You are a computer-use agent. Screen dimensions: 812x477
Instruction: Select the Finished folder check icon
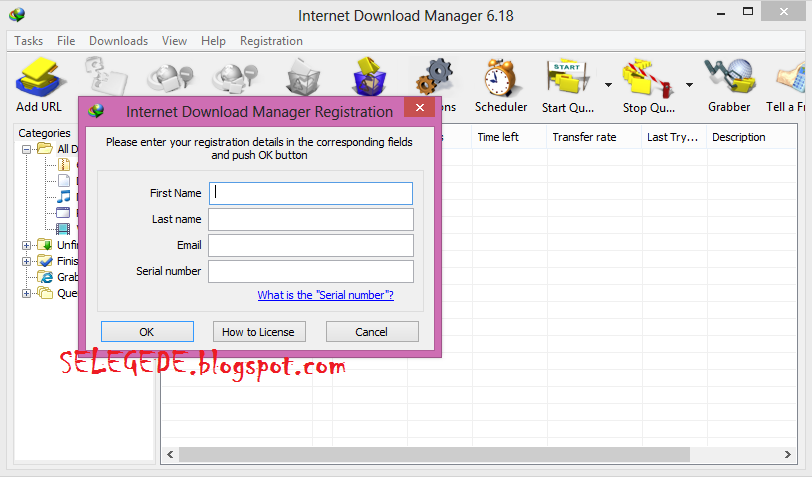pyautogui.click(x=45, y=261)
